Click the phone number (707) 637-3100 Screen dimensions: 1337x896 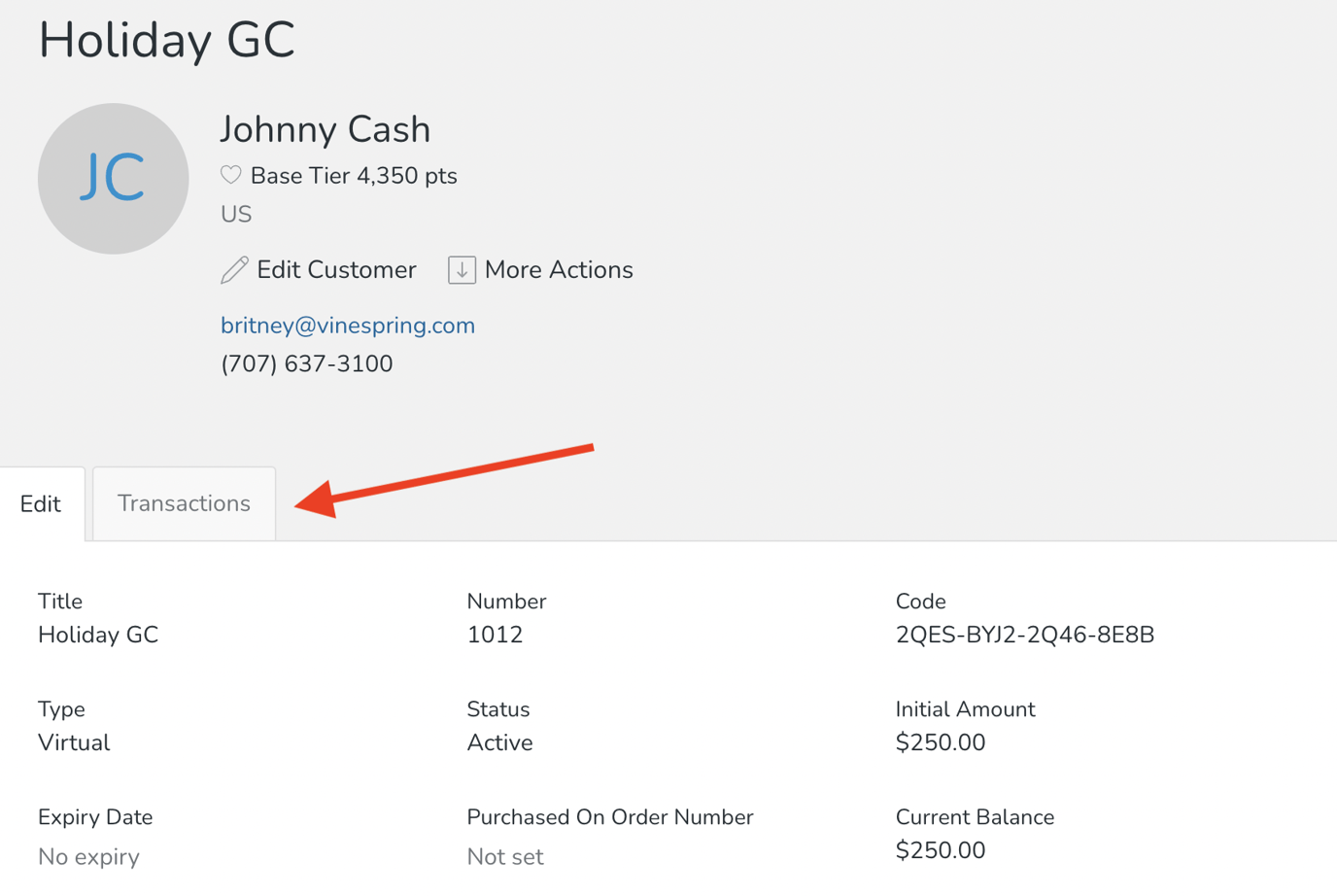pos(306,362)
